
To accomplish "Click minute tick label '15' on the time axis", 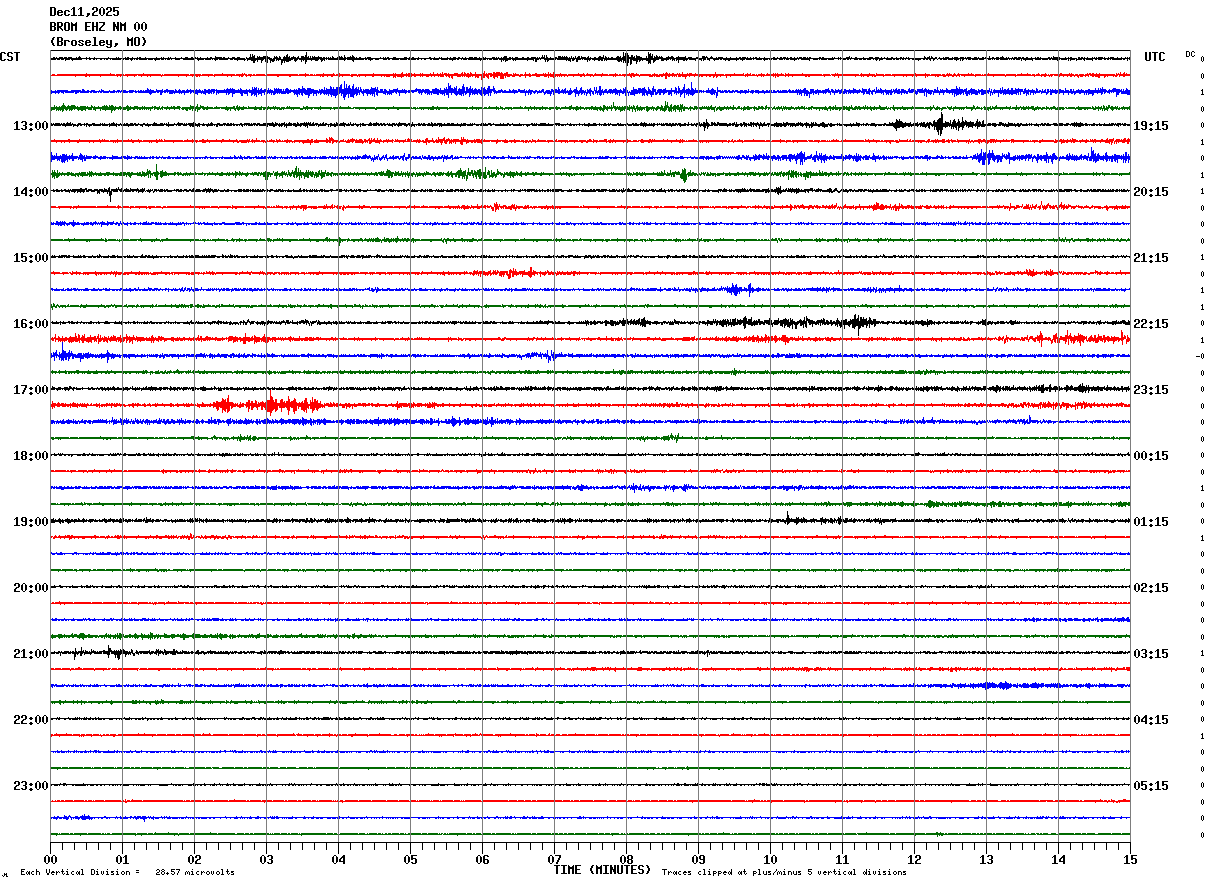I will (x=1130, y=859).
